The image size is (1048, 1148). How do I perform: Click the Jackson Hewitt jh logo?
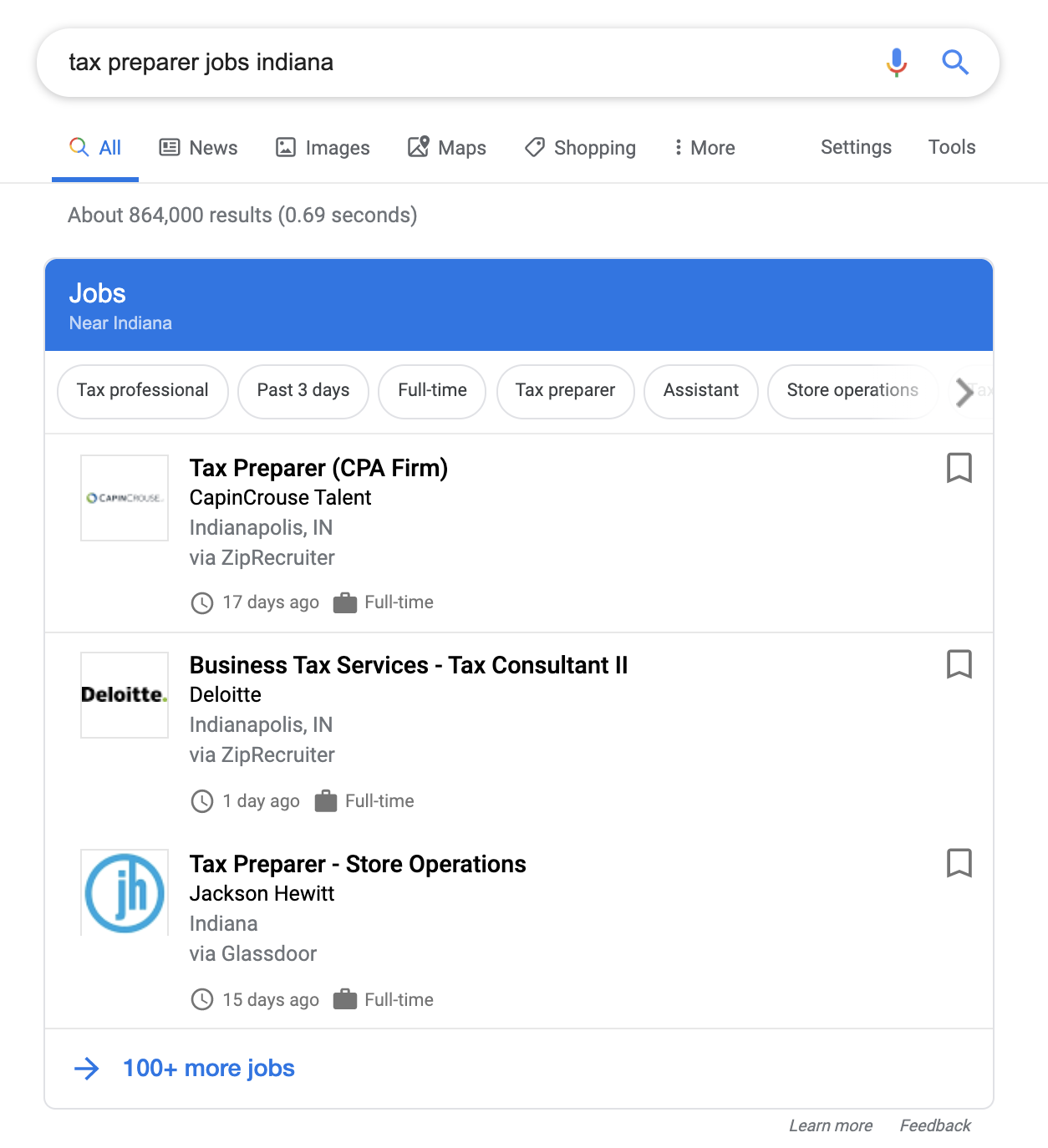tap(125, 892)
